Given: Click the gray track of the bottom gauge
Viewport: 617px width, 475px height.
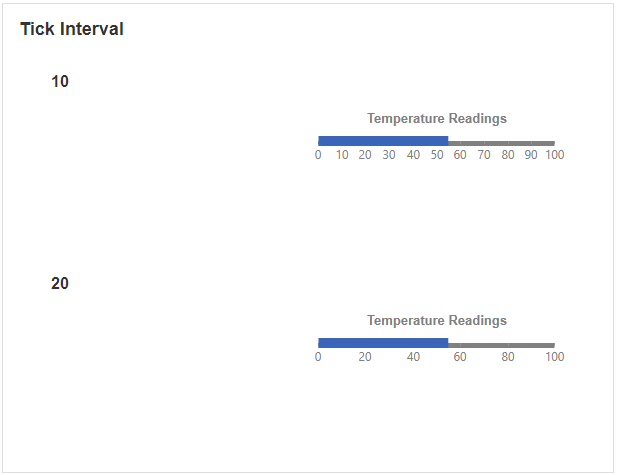Looking at the screenshot, I should (x=501, y=345).
